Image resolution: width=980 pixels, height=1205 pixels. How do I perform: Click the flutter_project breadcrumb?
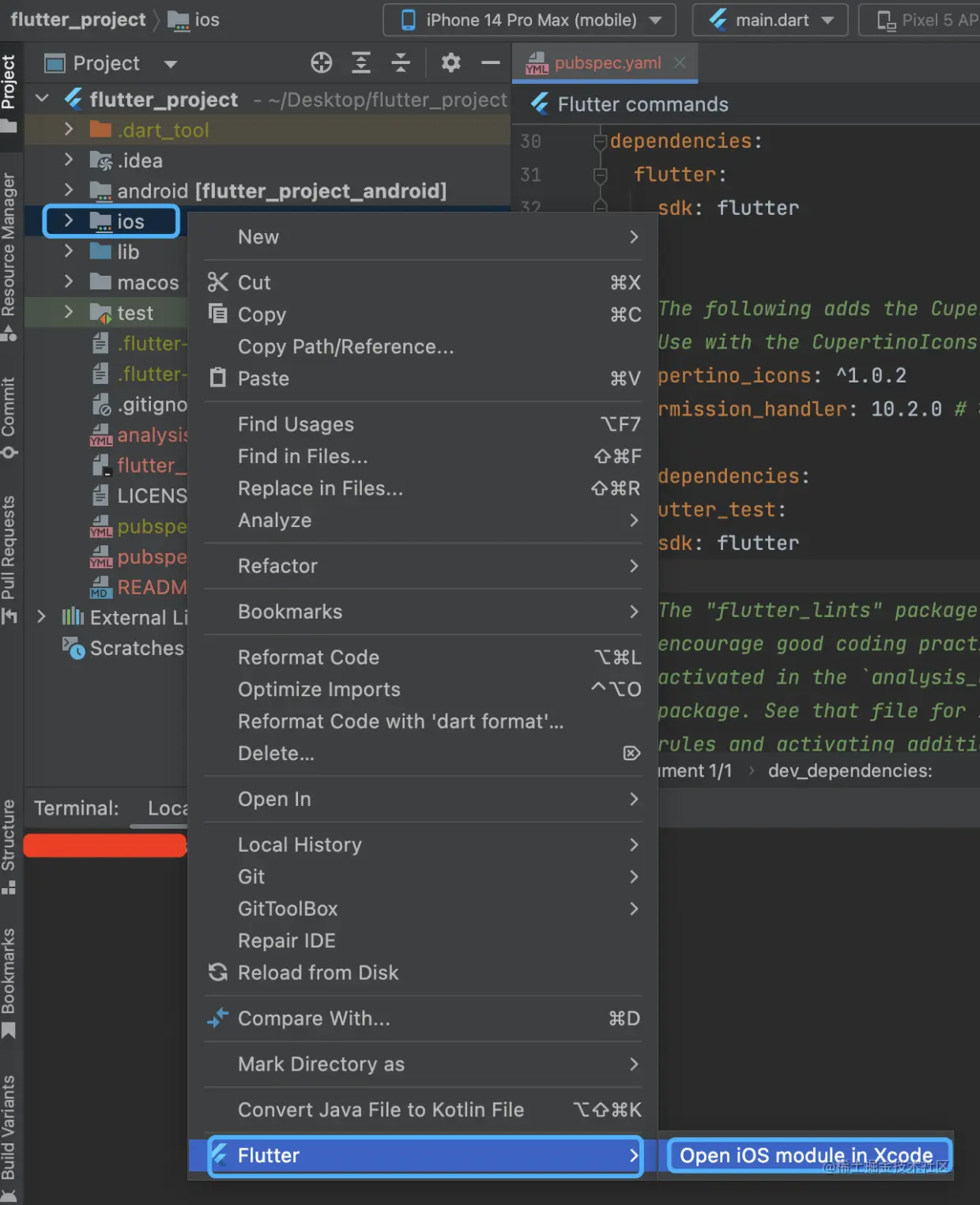click(78, 20)
